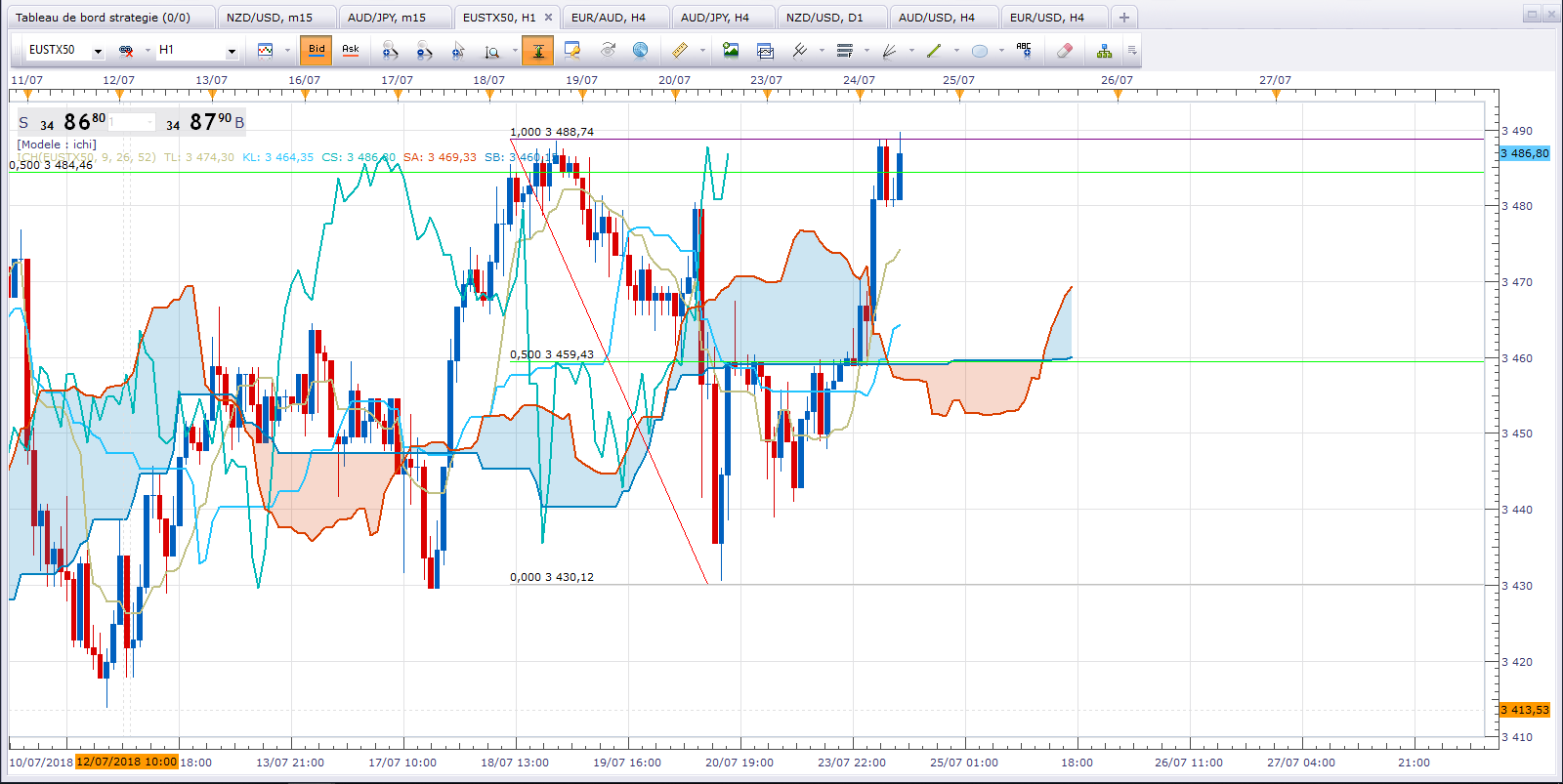The image size is (1563, 784).
Task: Click the Sell price 3486.80 button
Action: (x=61, y=122)
